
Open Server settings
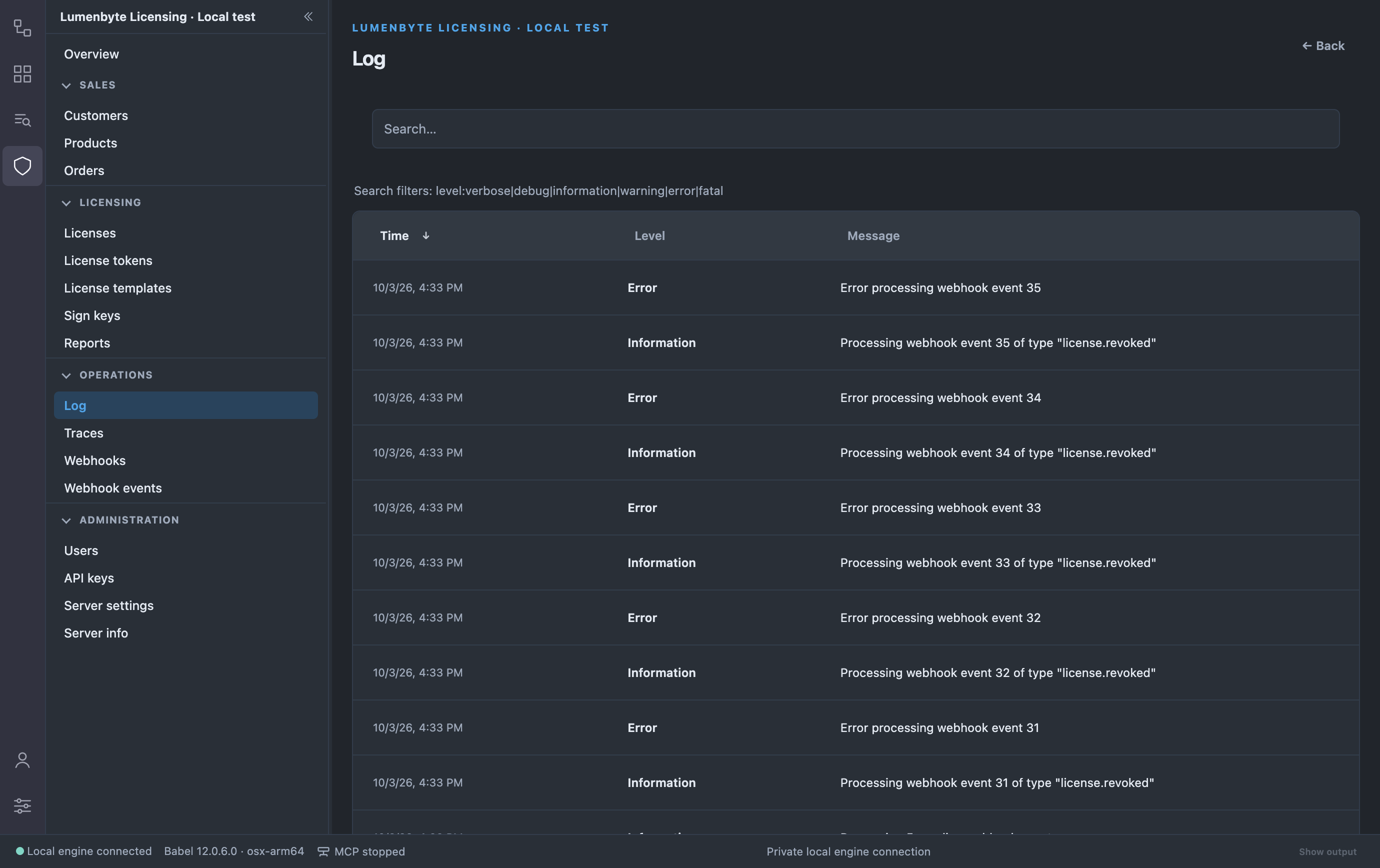185,605
